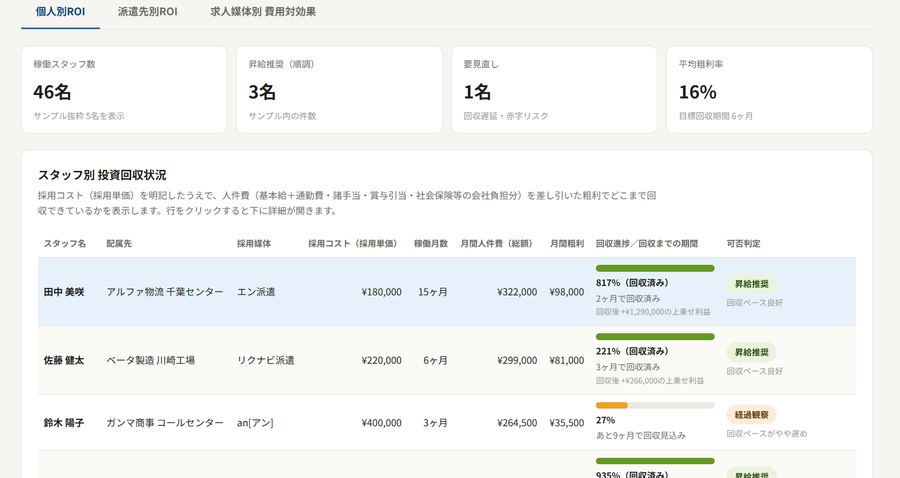Click the スタッフ名 column header
This screenshot has width=900, height=478.
pos(65,243)
